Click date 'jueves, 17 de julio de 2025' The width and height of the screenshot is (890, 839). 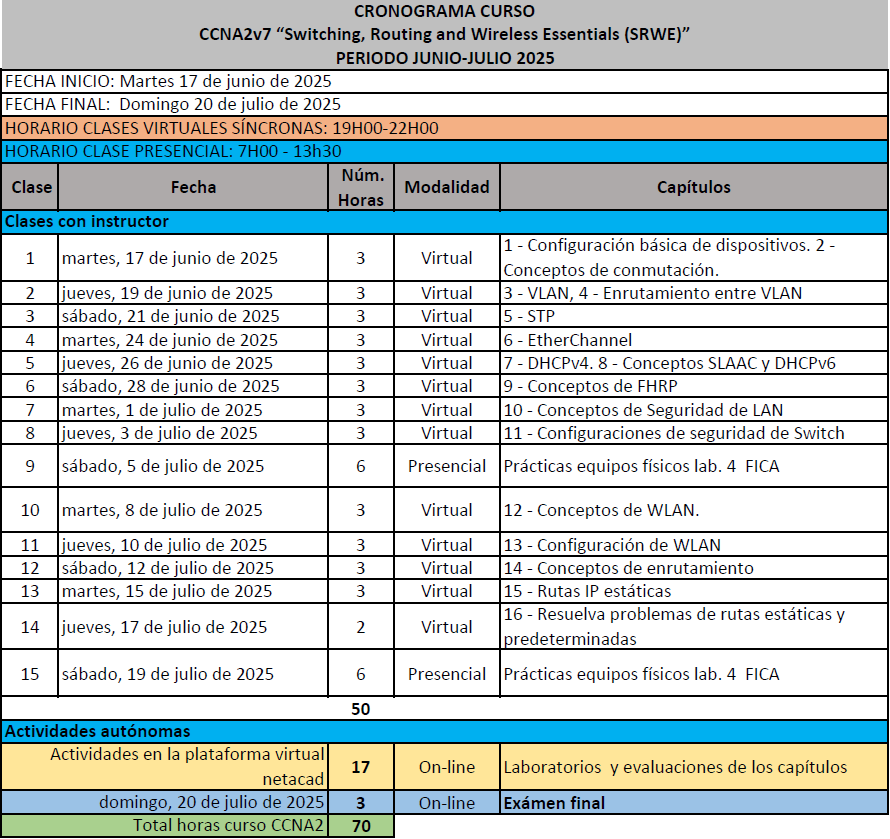[165, 627]
